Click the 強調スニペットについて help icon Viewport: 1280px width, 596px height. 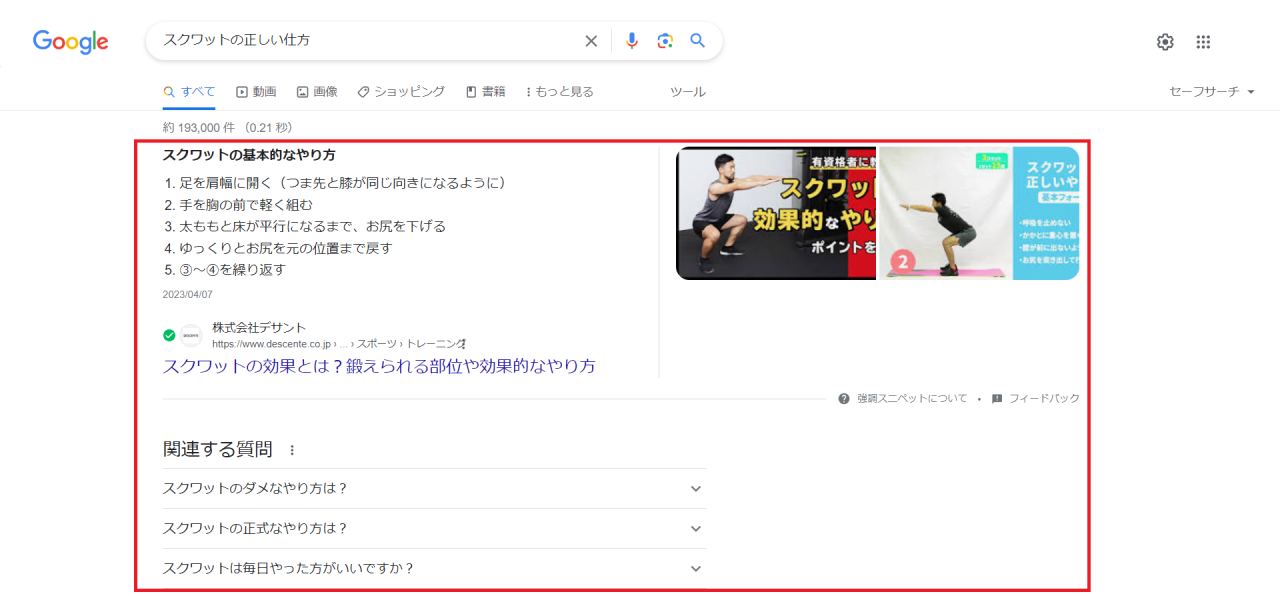[844, 398]
